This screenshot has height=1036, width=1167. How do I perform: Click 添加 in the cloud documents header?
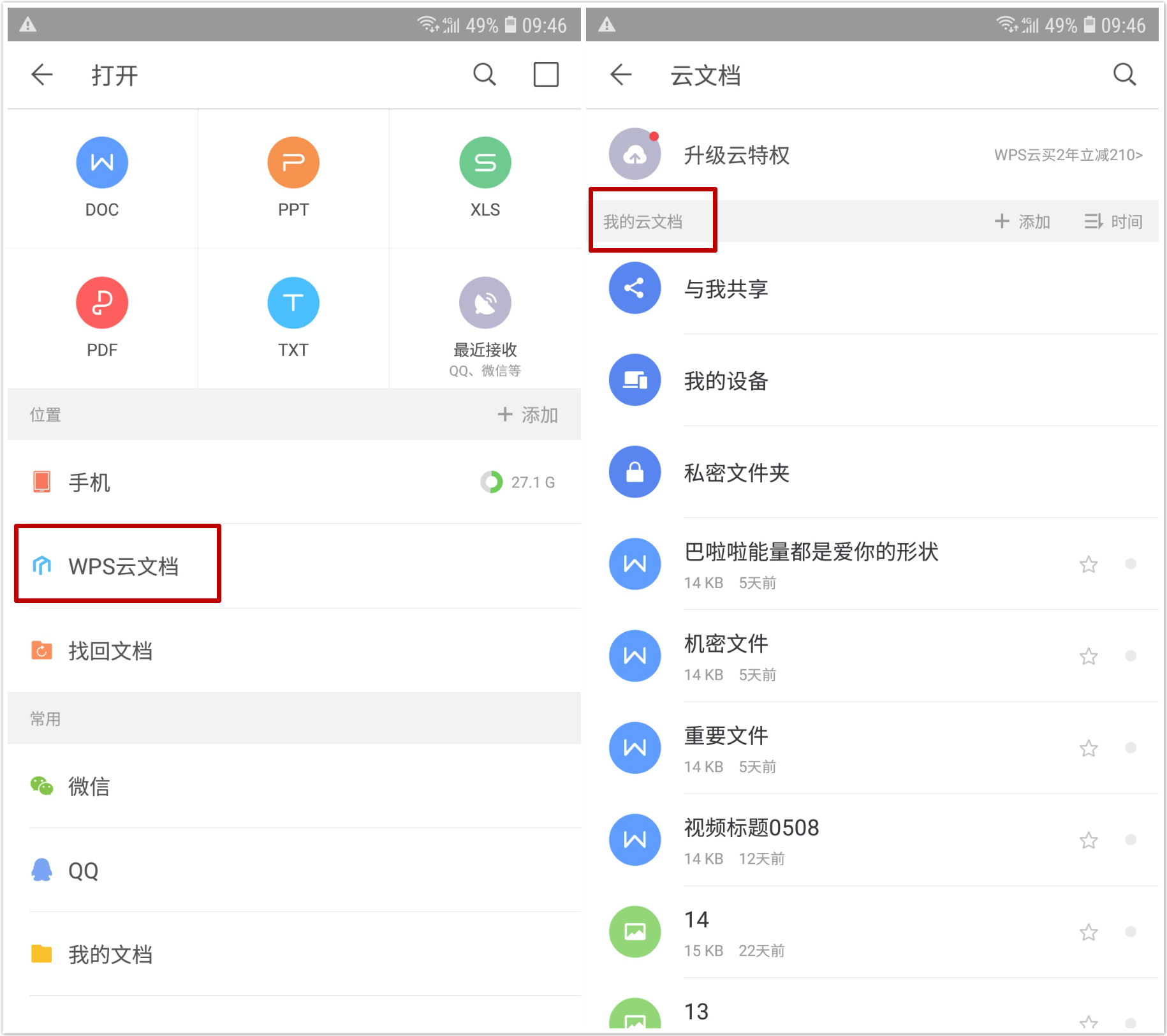click(1022, 221)
